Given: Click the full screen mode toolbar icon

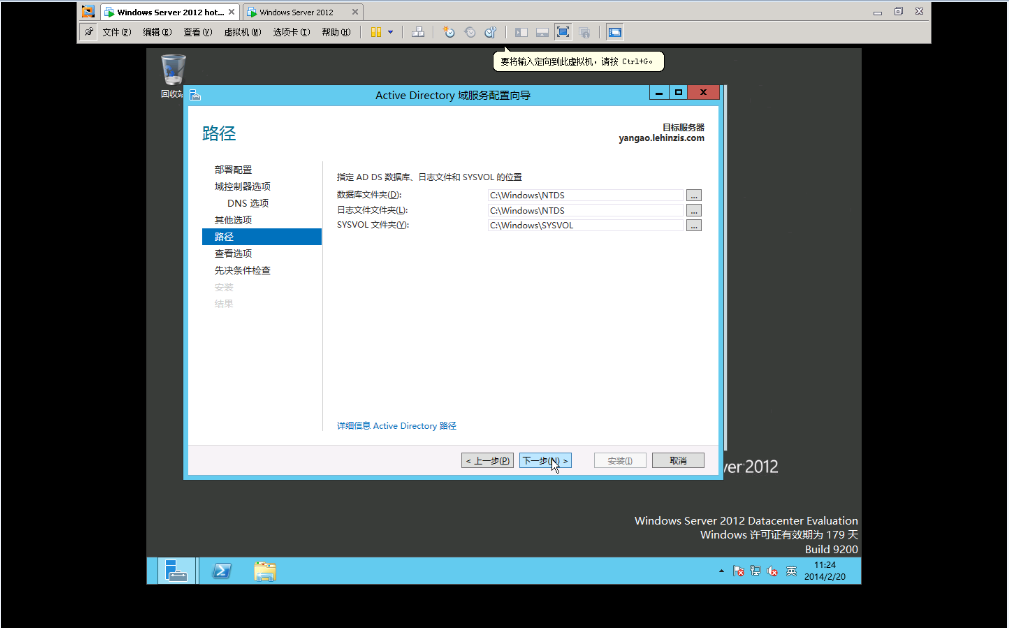Looking at the screenshot, I should click(x=563, y=32).
